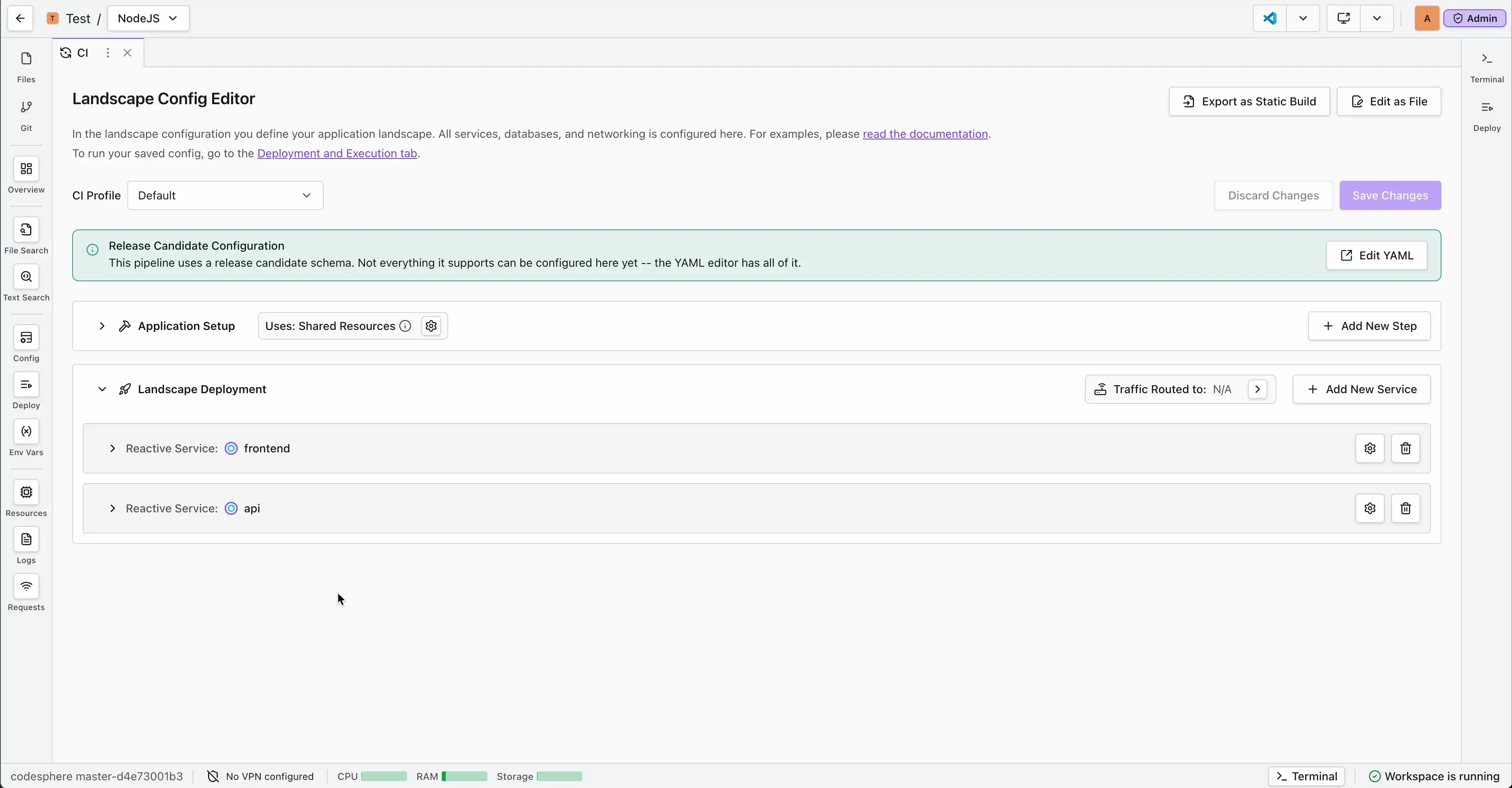Click the Edit as File button
Viewport: 1512px width, 788px height.
point(1389,101)
